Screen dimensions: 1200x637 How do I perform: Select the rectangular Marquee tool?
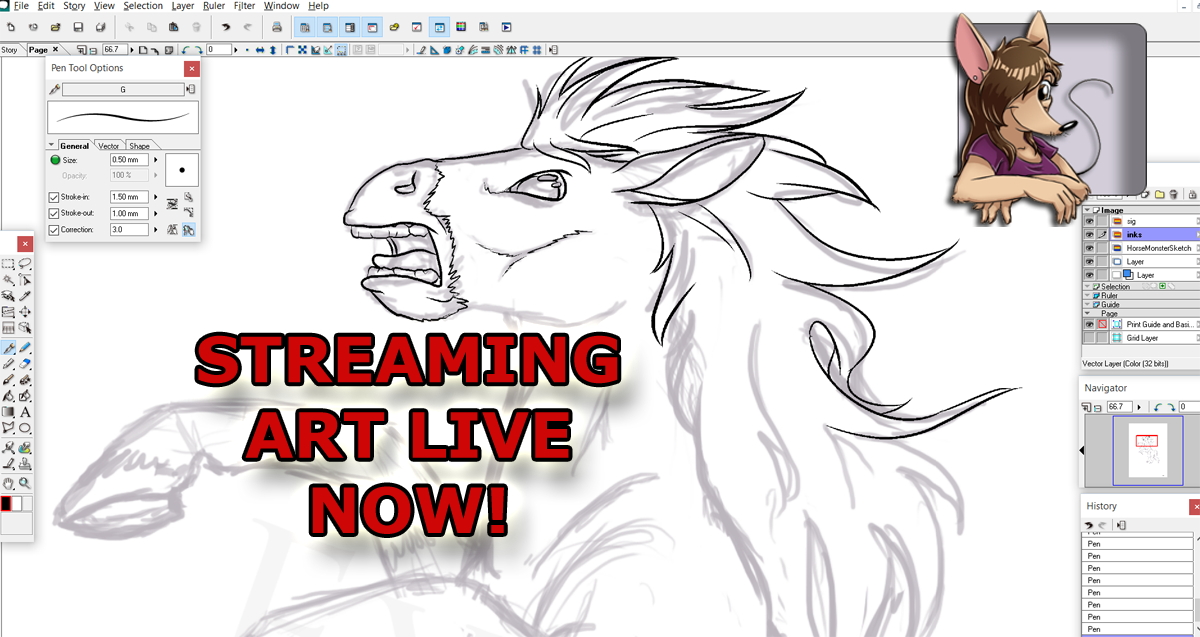click(7, 264)
